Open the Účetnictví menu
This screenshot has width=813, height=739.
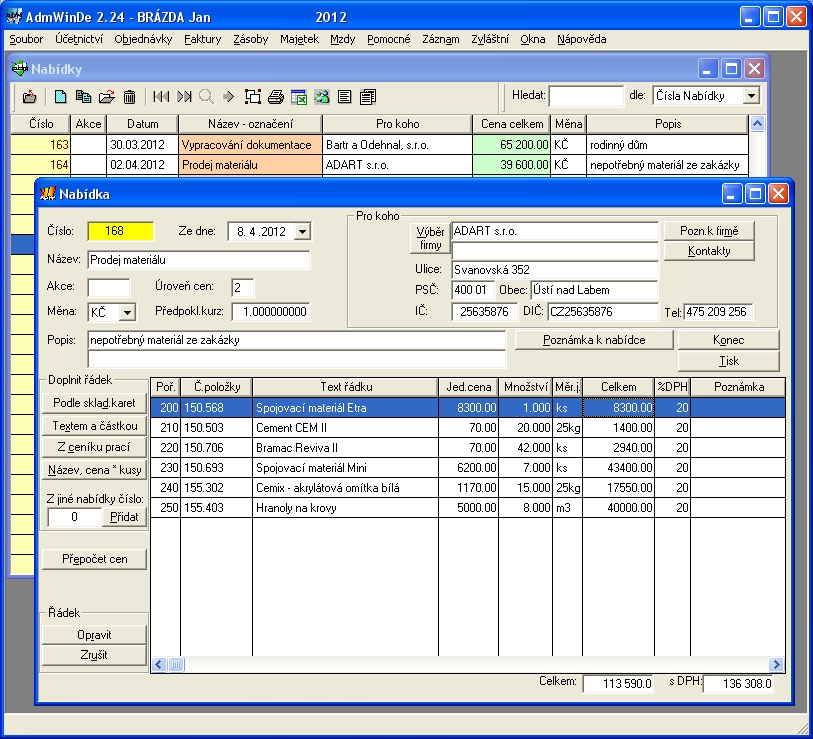79,39
